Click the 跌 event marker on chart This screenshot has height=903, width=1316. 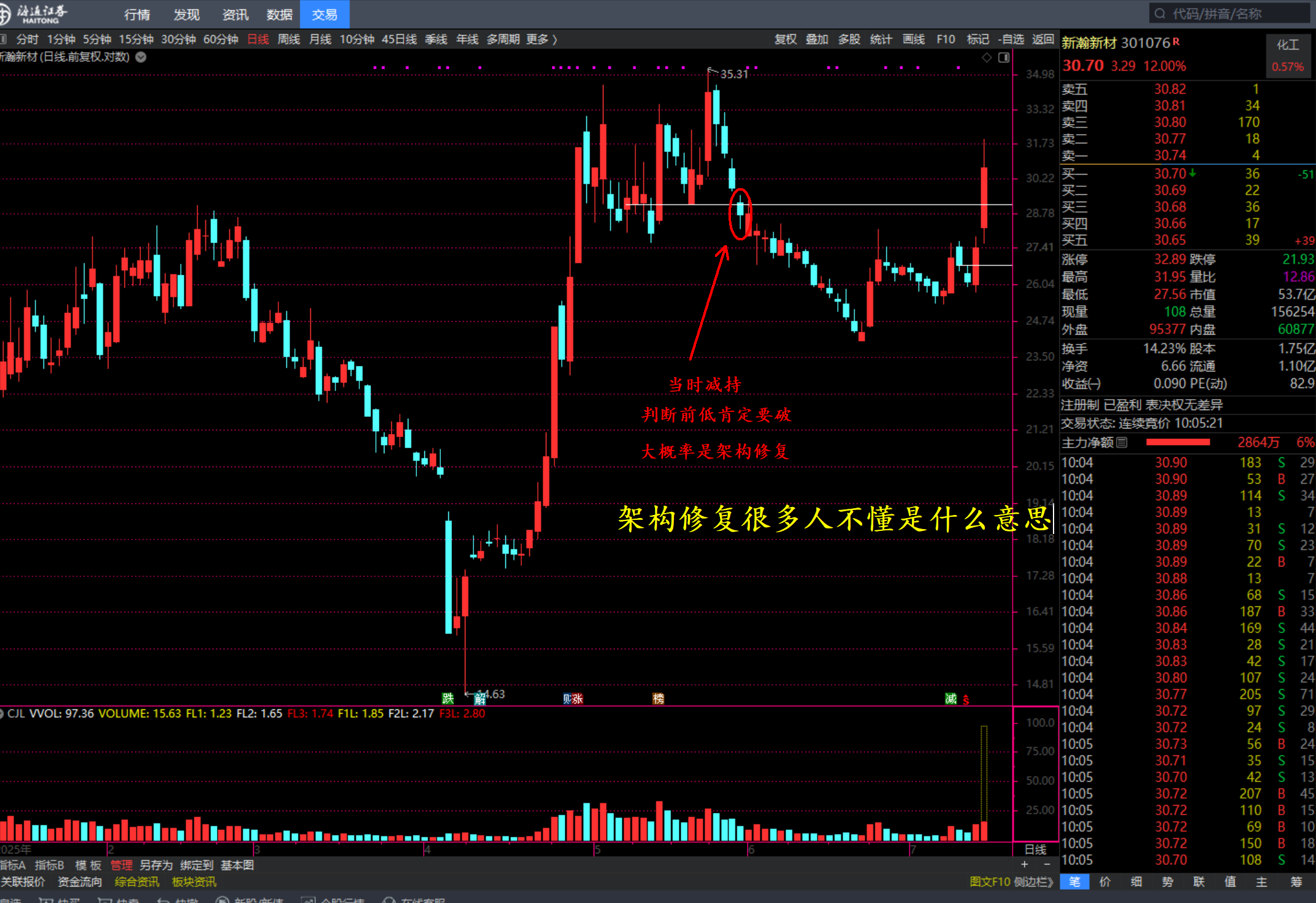[x=448, y=698]
